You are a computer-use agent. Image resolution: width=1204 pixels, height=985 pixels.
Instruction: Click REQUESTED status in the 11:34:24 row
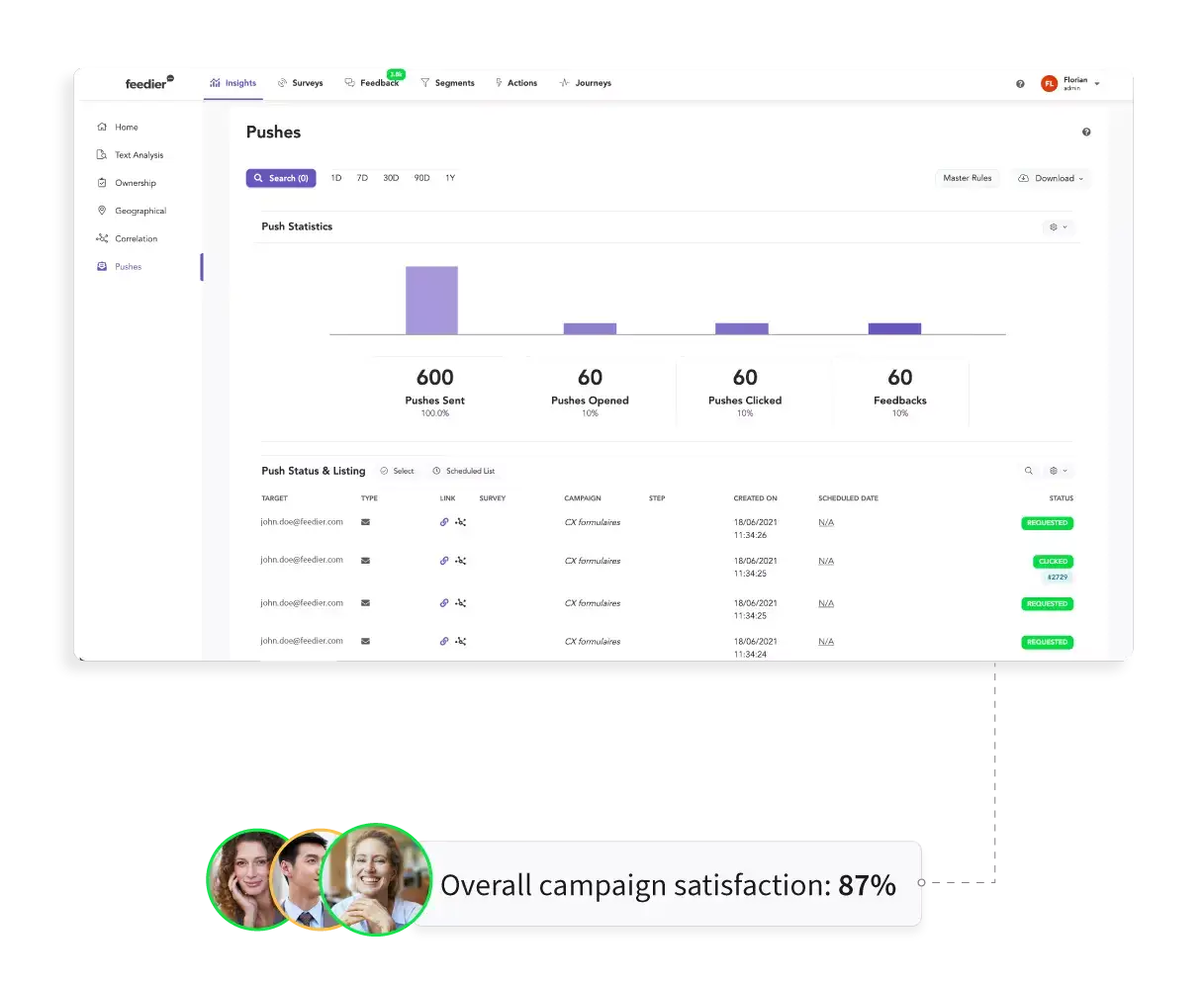[x=1047, y=643]
